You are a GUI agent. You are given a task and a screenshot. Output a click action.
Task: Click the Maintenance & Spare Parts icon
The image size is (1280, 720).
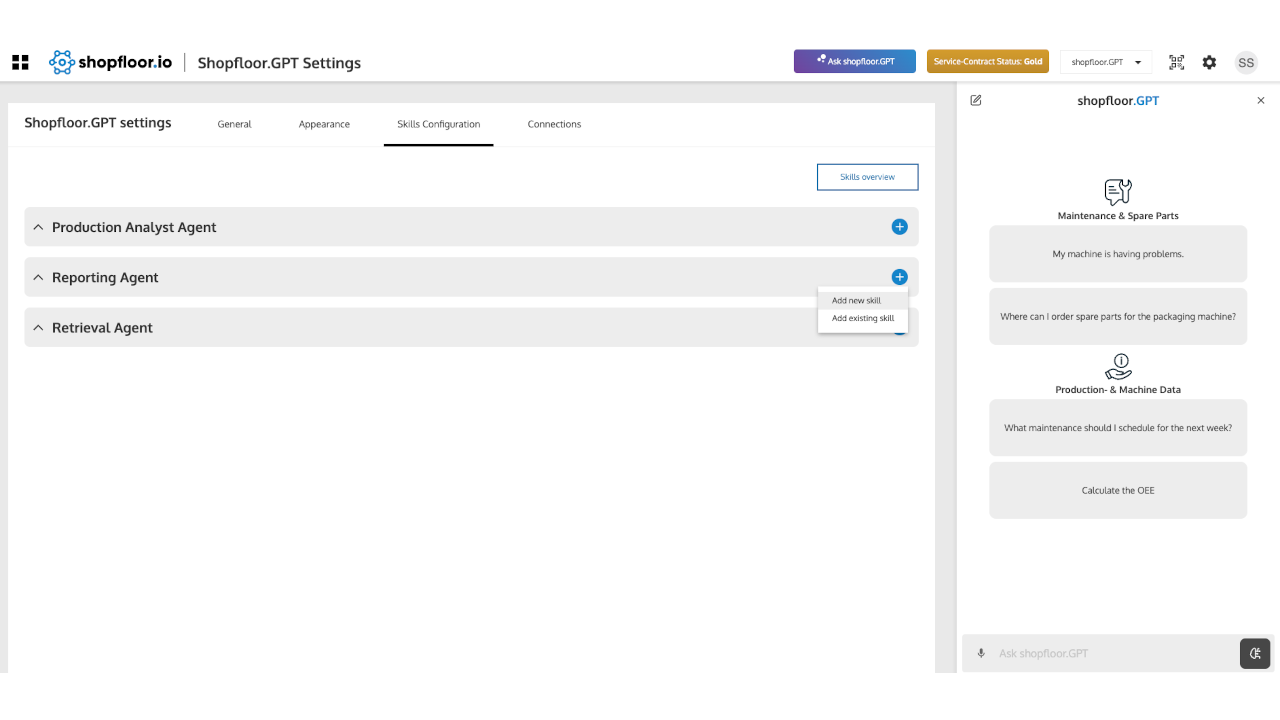point(1118,191)
